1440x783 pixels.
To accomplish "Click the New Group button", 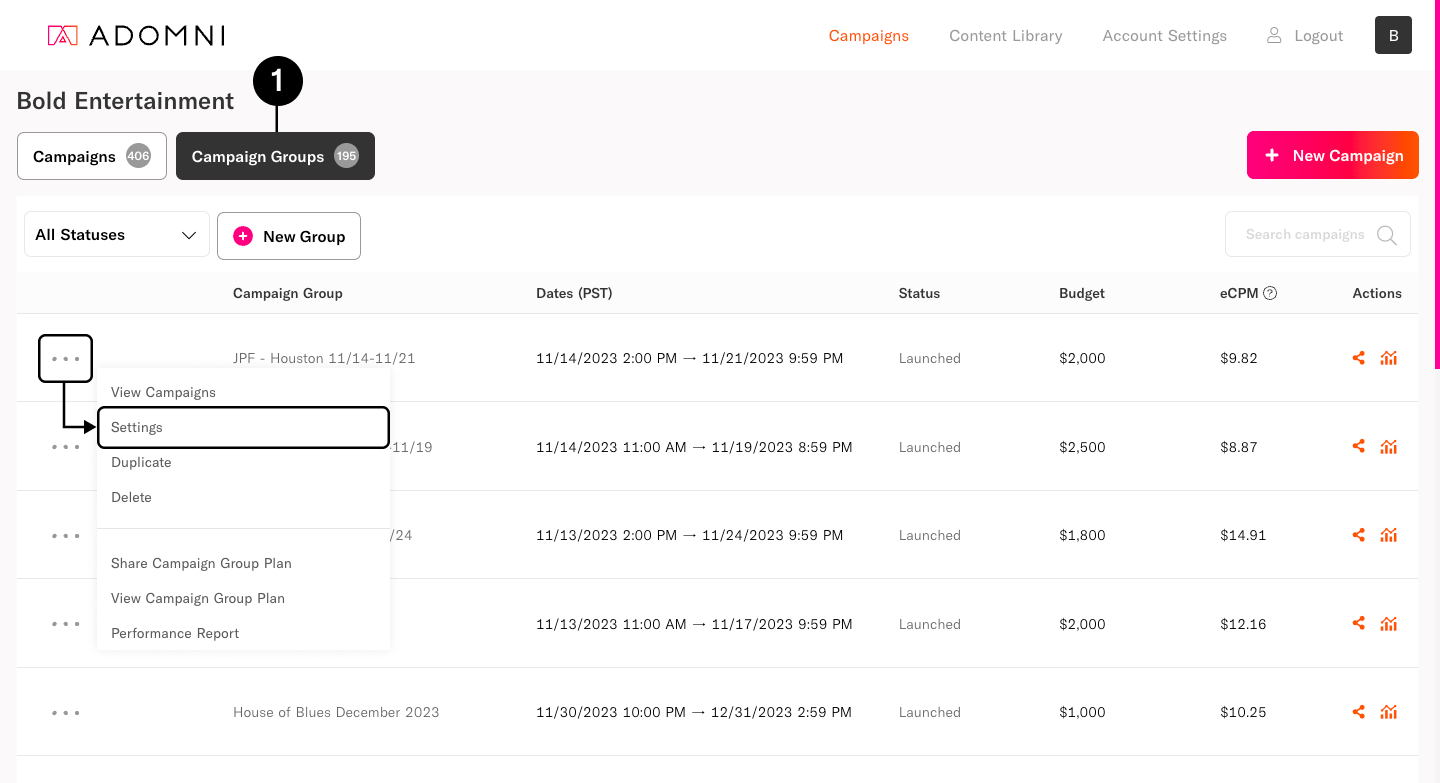I will (289, 236).
